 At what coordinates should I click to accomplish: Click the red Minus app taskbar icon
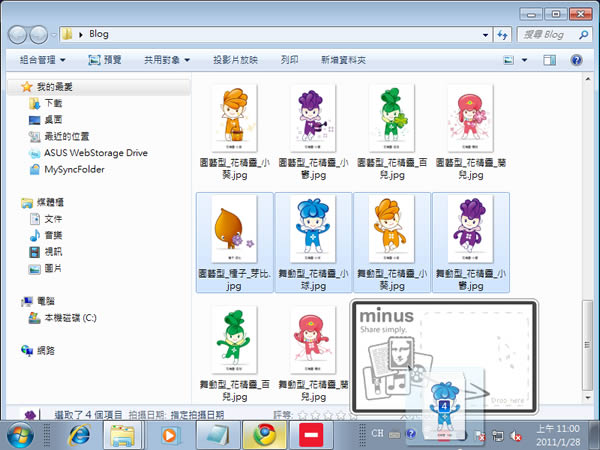tap(311, 435)
